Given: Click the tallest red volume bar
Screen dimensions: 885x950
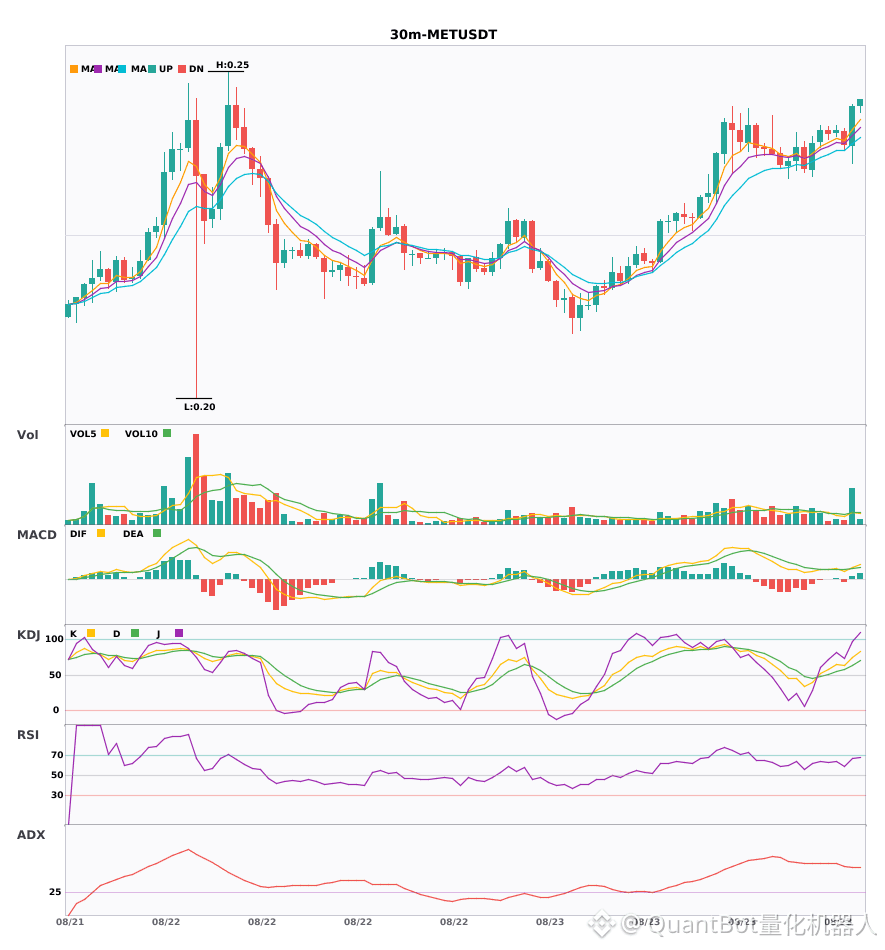Looking at the screenshot, I should coord(196,479).
